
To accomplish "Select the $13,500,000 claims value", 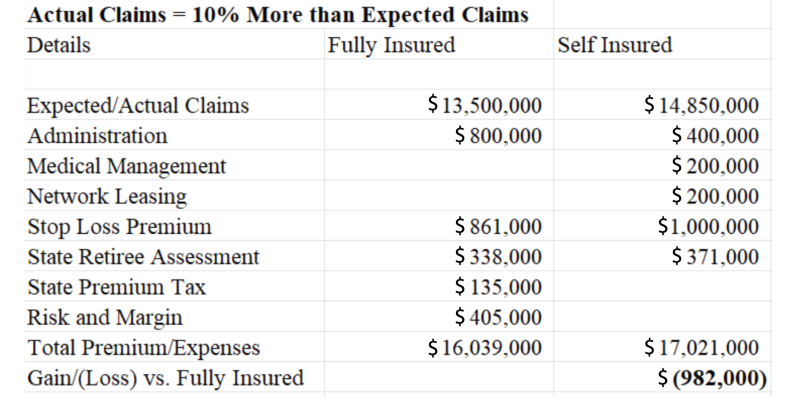I will (x=484, y=106).
